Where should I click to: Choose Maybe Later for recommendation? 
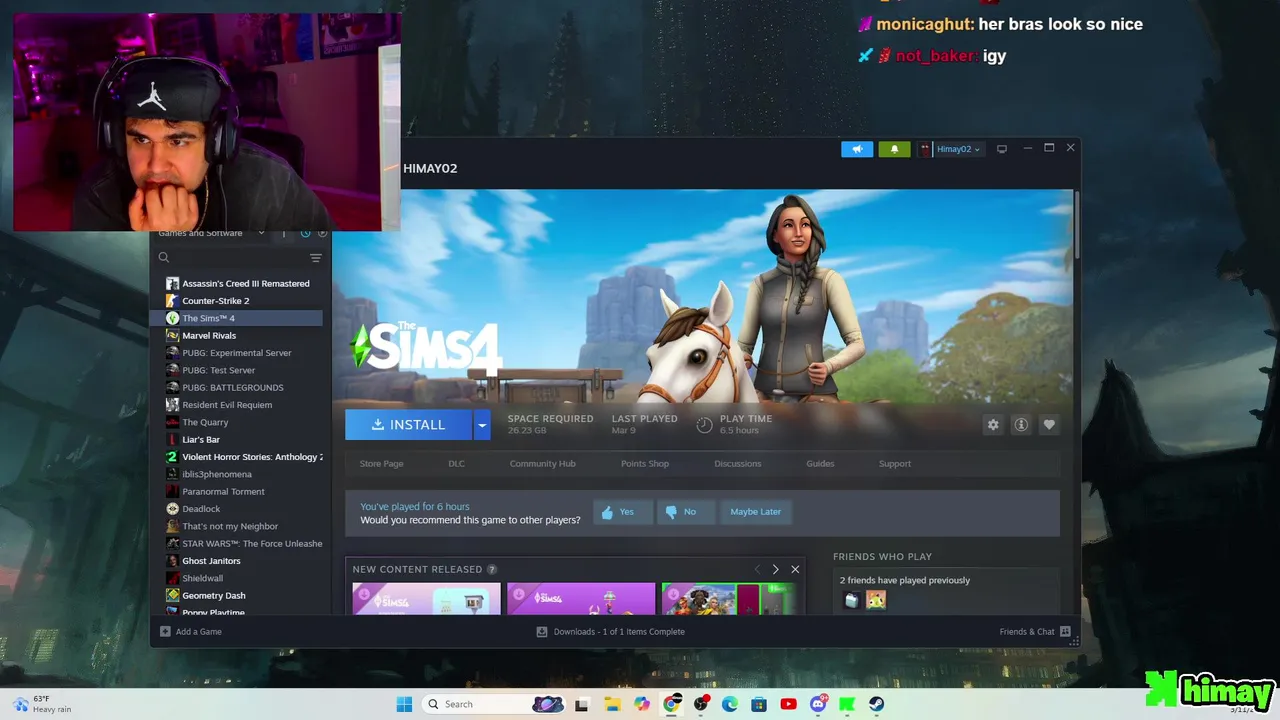[755, 512]
